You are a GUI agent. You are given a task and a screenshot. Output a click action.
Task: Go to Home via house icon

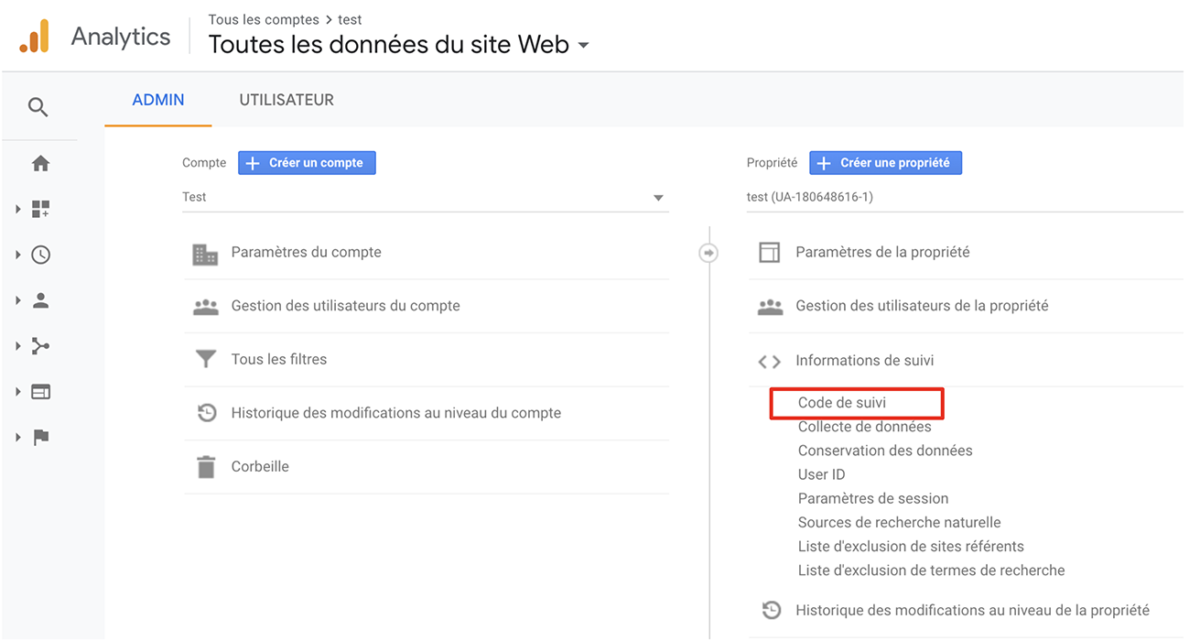pyautogui.click(x=41, y=163)
